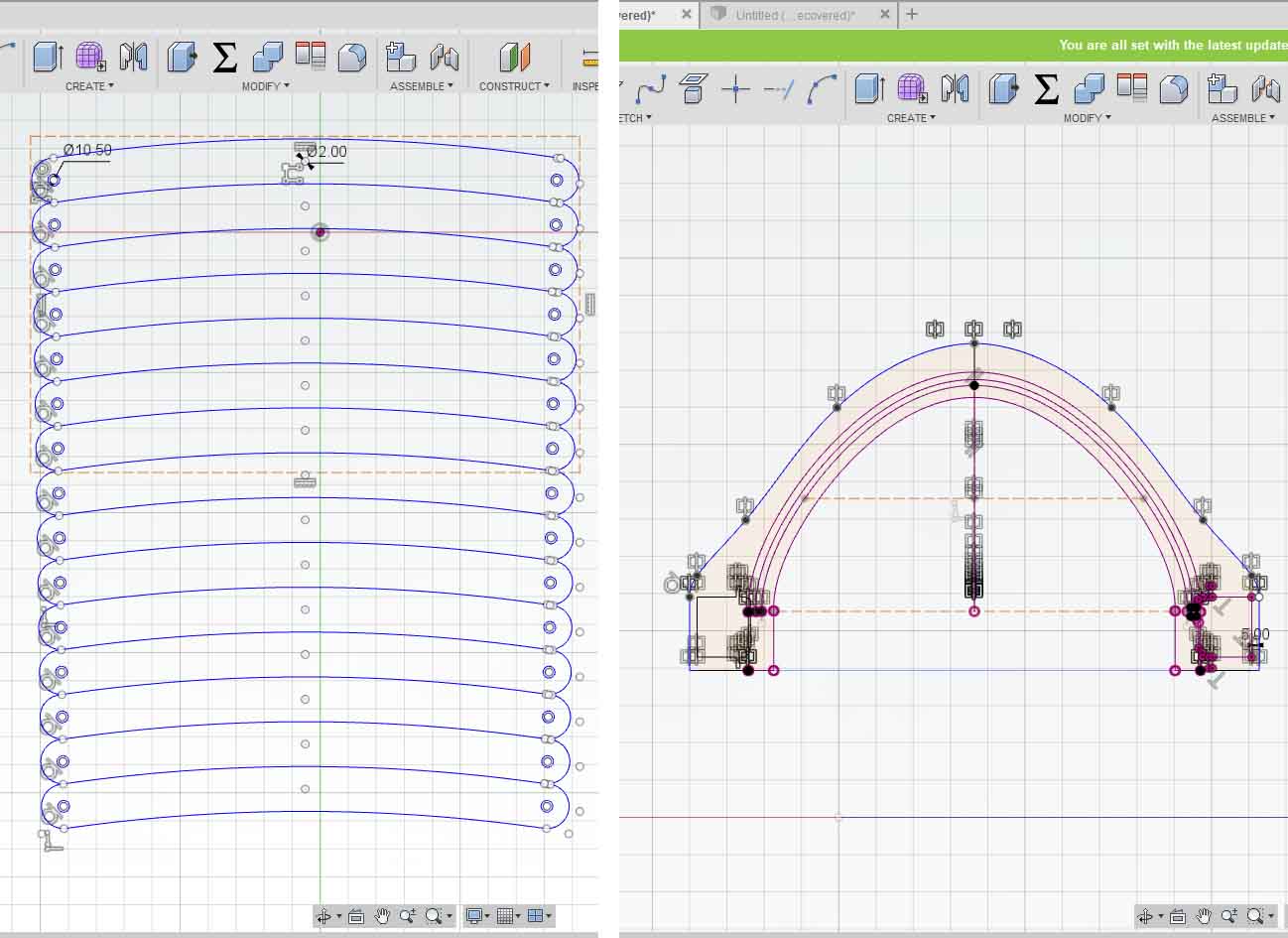Select Zoom tool in left navigation bar
The height and width of the screenshot is (938, 1288).
(408, 916)
